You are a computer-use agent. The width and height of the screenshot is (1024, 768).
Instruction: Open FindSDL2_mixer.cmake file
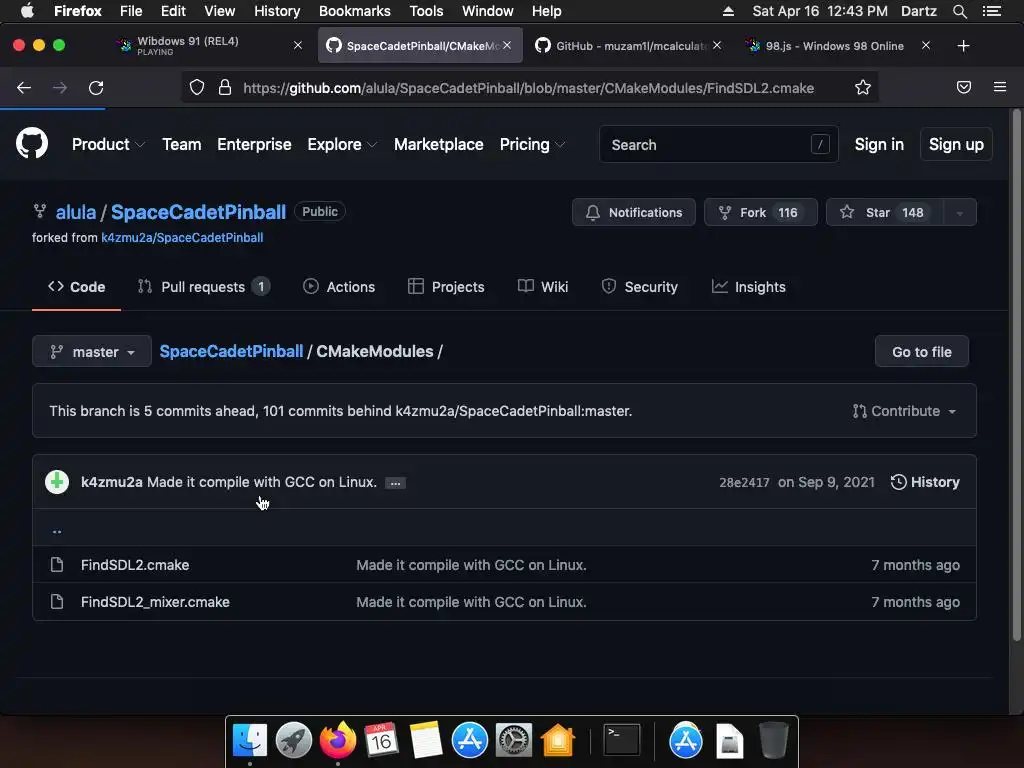click(x=155, y=601)
